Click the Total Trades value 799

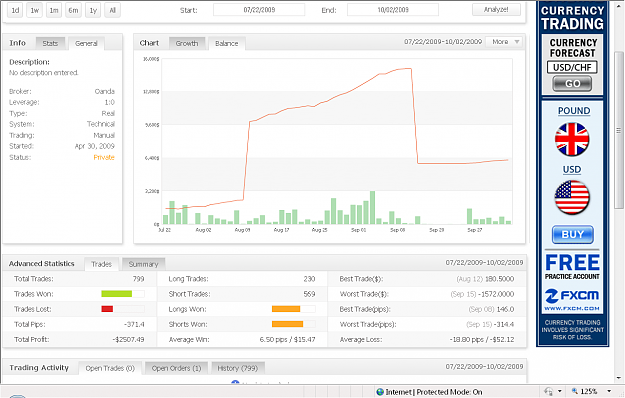pos(138,279)
